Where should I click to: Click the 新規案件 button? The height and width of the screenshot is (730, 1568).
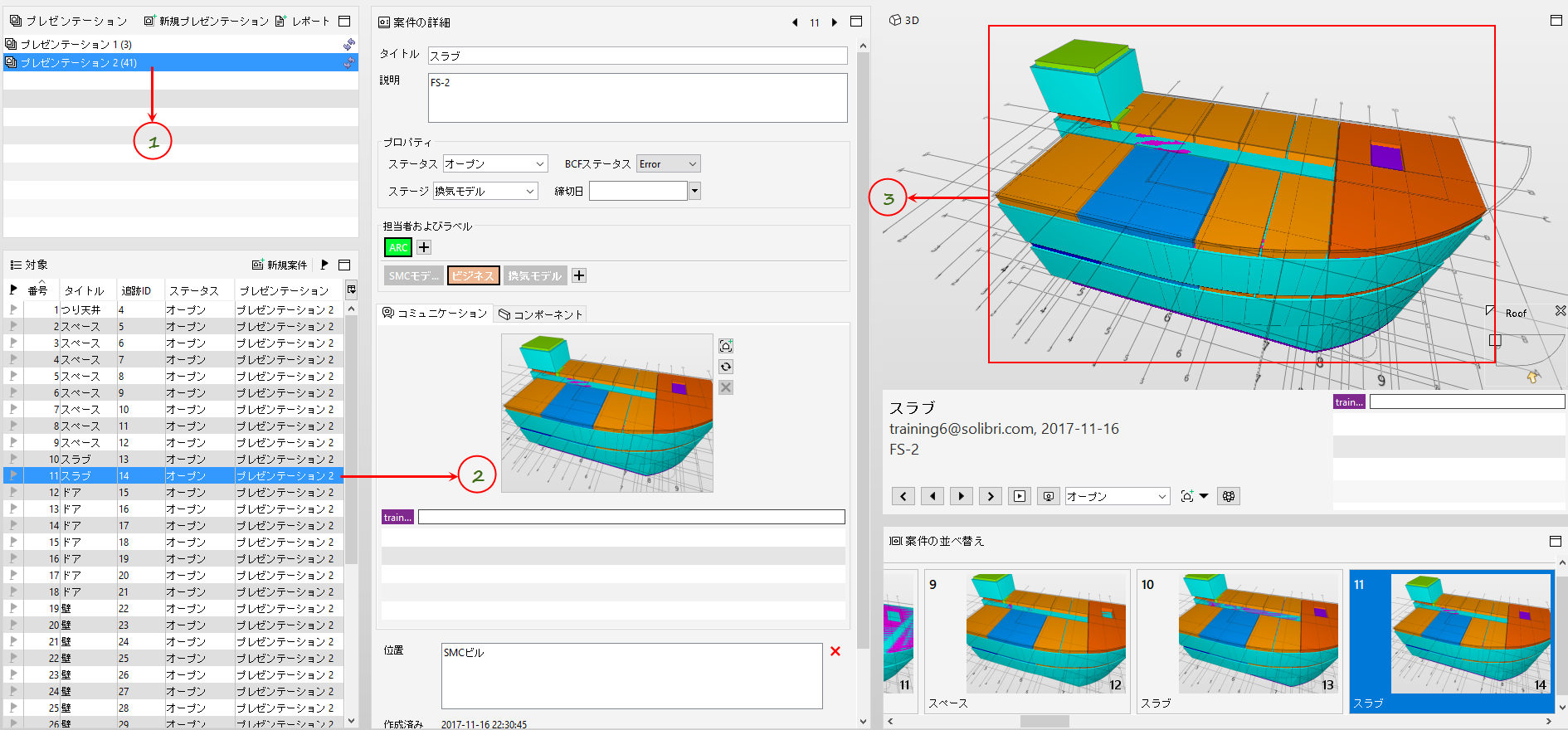click(280, 265)
